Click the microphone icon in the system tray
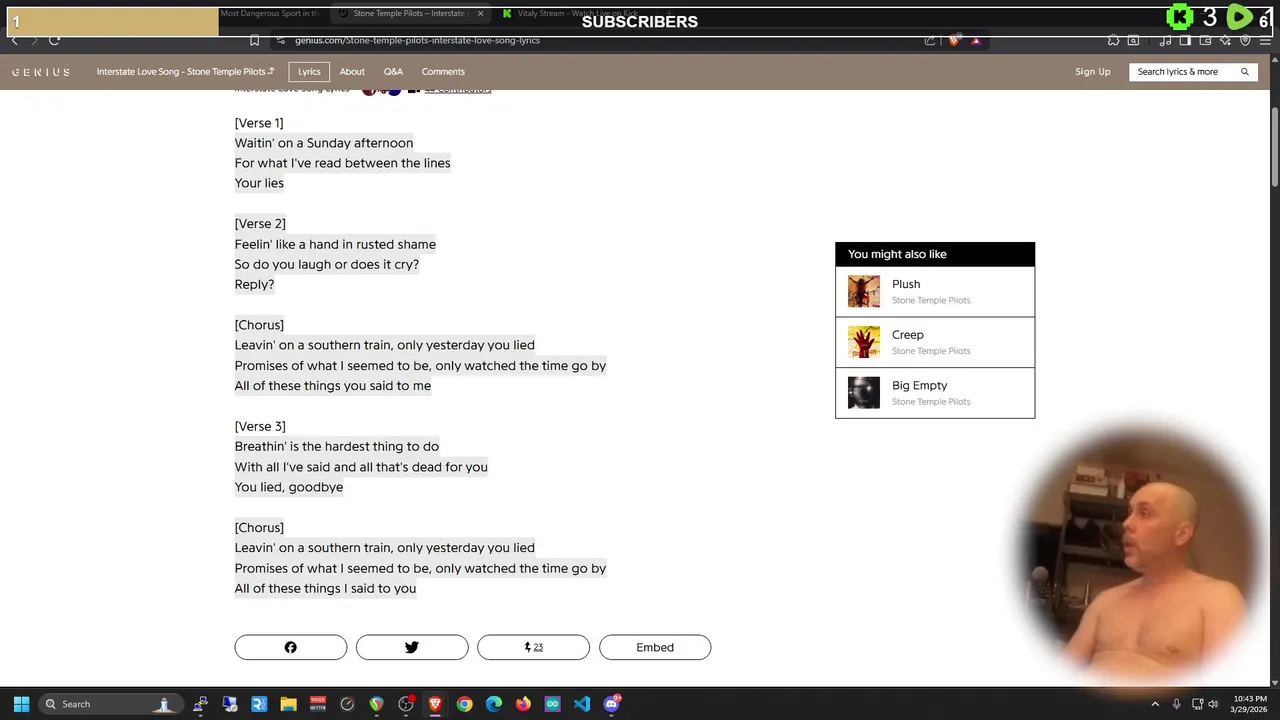This screenshot has width=1280, height=720. click(x=1177, y=704)
